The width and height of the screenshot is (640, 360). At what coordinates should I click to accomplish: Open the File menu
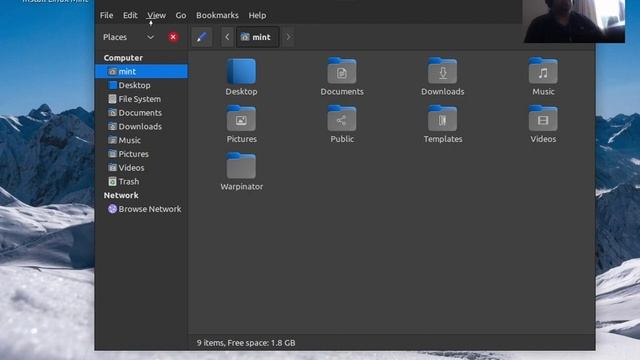point(107,15)
